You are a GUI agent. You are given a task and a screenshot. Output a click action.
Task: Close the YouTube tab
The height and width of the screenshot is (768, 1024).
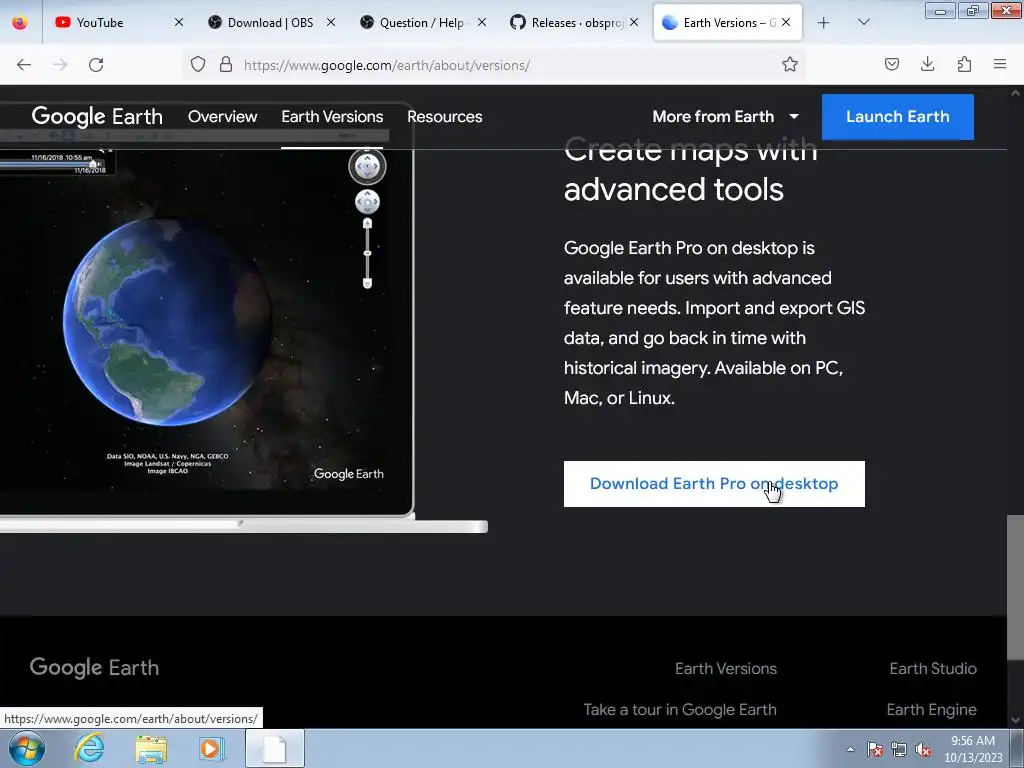tap(179, 22)
